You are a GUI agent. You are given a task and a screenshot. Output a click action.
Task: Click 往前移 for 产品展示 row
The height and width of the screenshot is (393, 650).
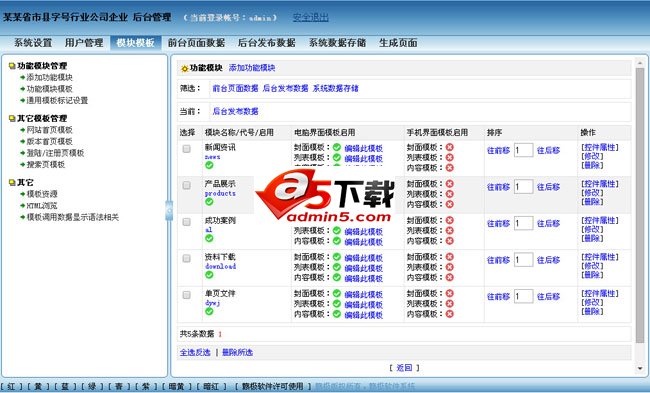[x=498, y=187]
